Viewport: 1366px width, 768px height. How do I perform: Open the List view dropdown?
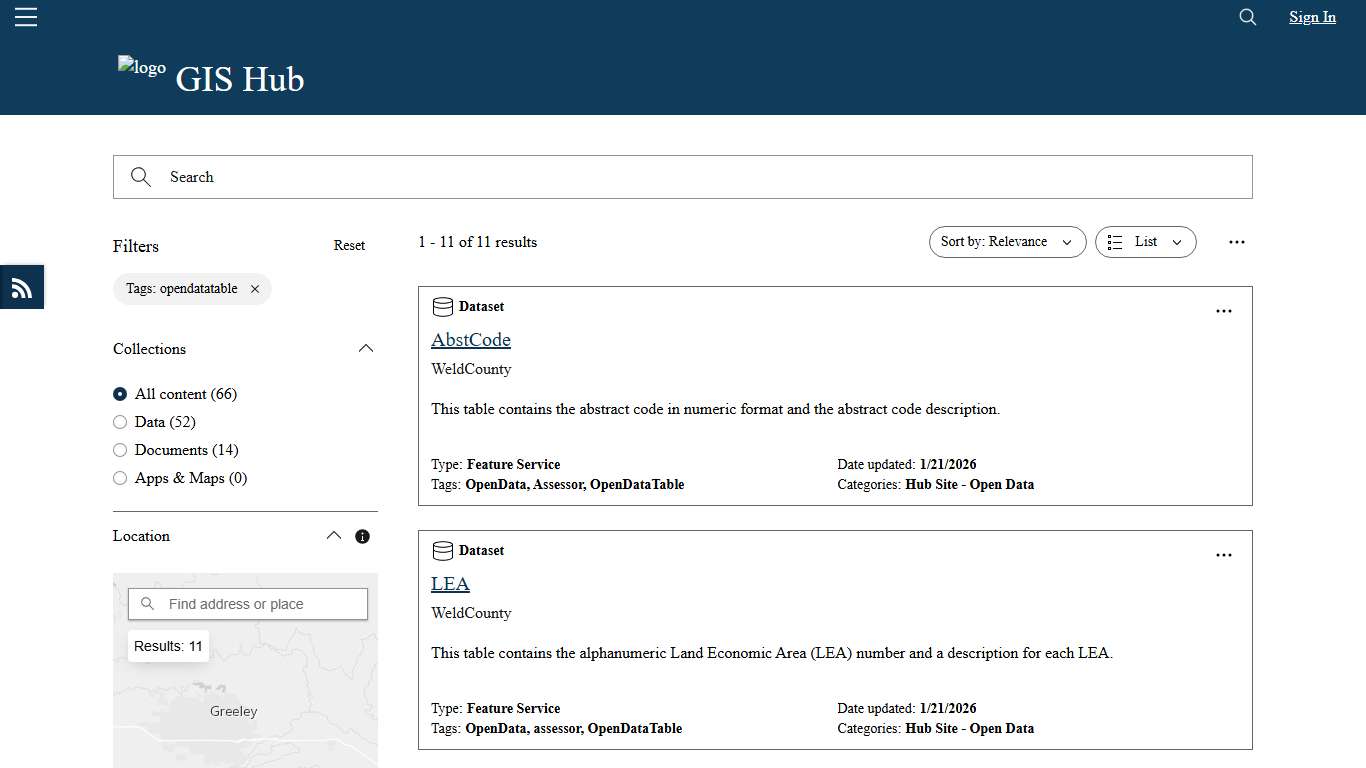click(x=1145, y=241)
